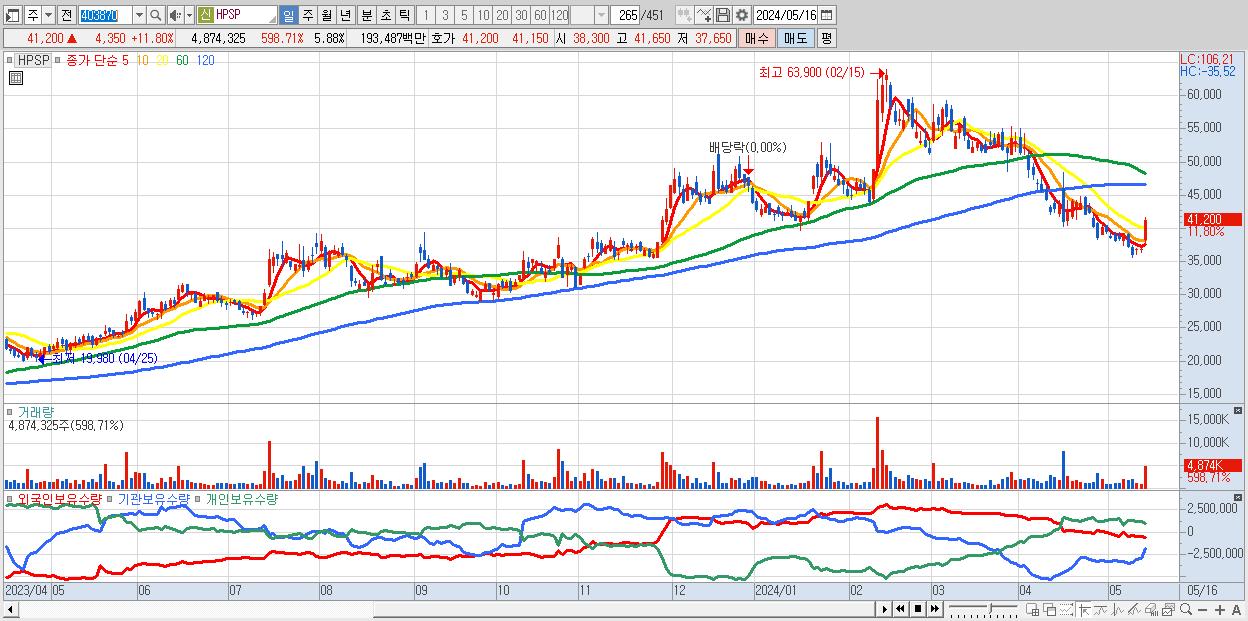The height and width of the screenshot is (621, 1248).
Task: Click the HPSP chart legend label
Action: [x=34, y=60]
